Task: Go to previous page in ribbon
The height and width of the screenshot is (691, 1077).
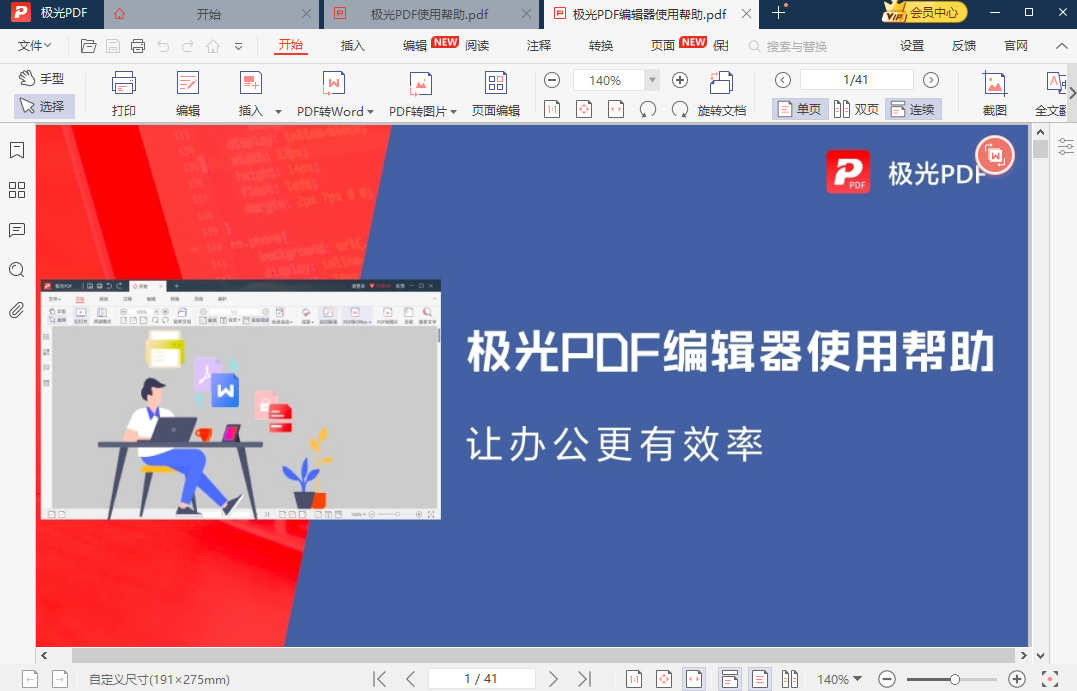Action: coord(782,80)
